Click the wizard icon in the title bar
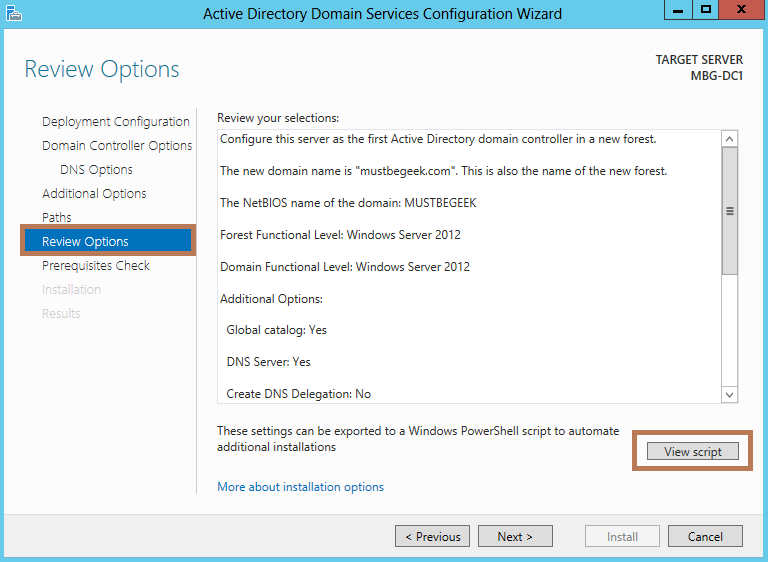Image resolution: width=768 pixels, height=562 pixels. click(14, 13)
